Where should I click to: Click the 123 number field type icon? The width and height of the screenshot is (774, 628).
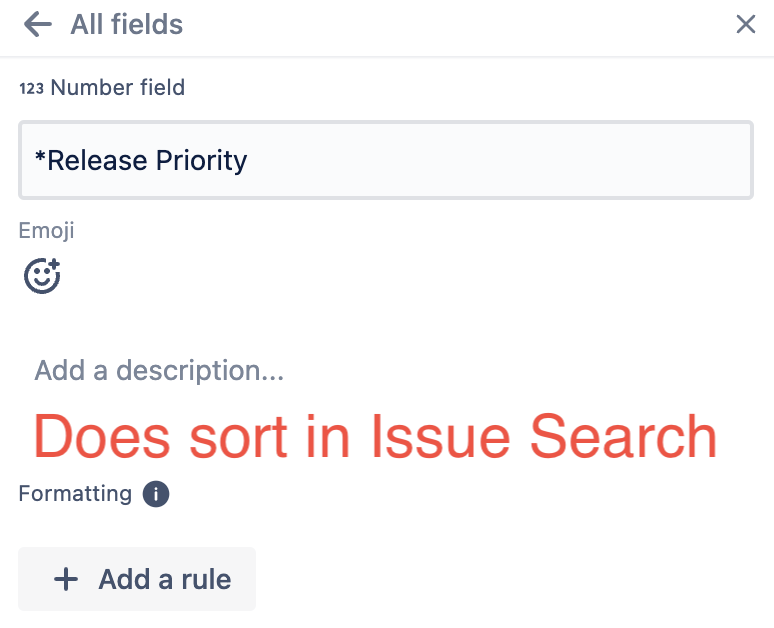[32, 88]
